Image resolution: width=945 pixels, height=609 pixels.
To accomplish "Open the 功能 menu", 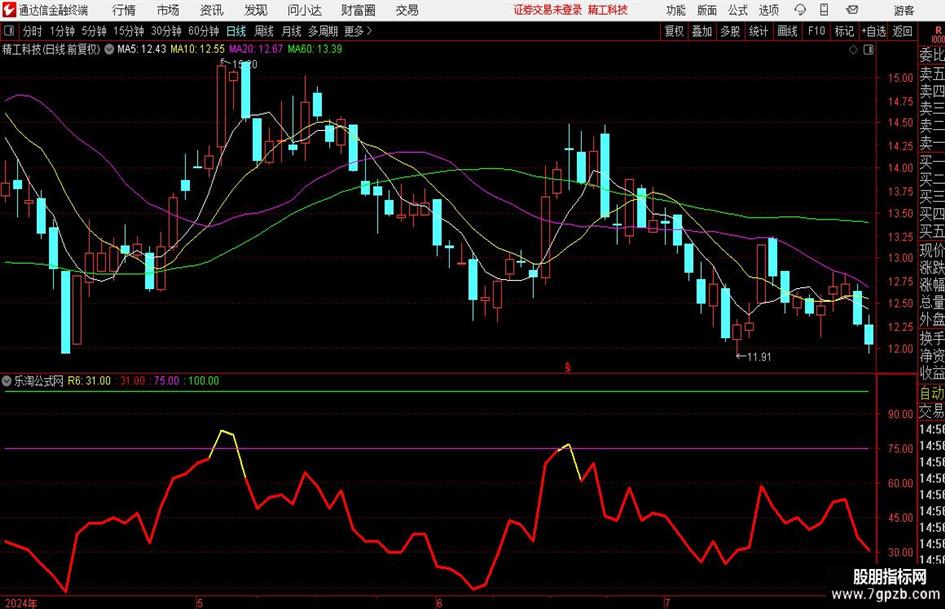I will [x=676, y=10].
